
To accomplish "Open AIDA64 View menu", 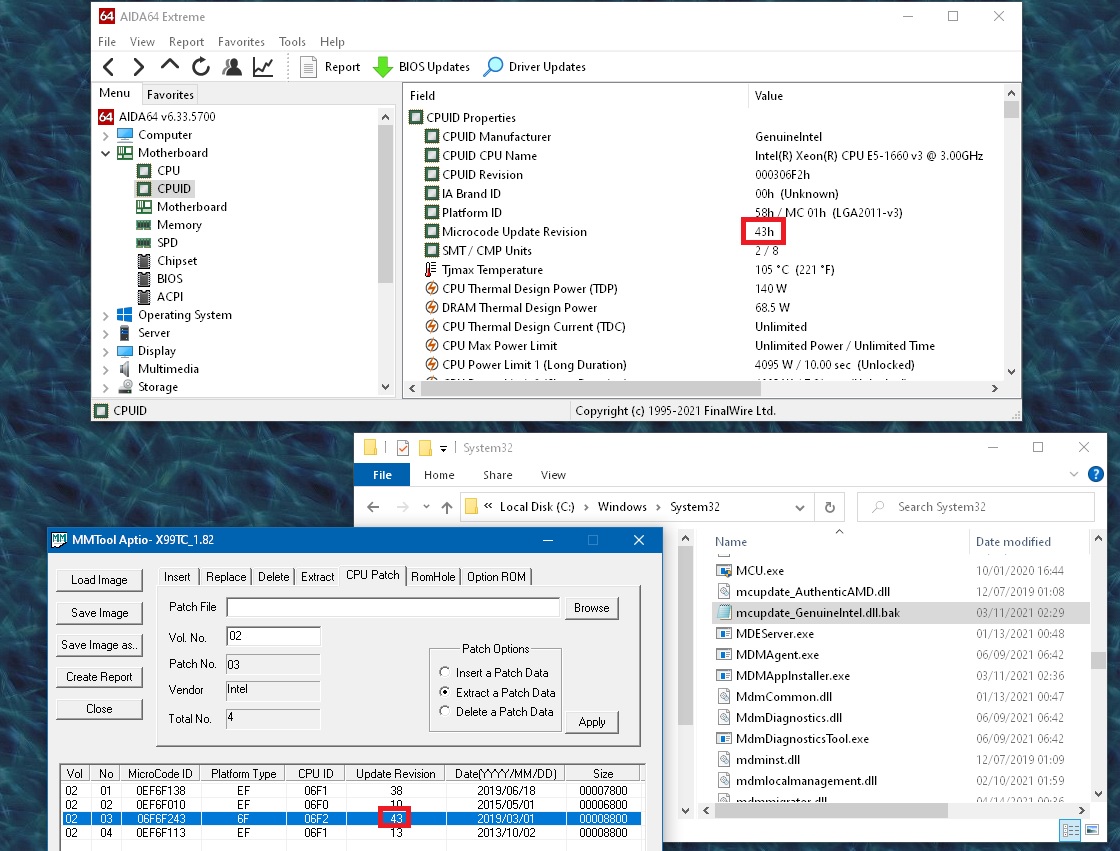I will pyautogui.click(x=142, y=41).
